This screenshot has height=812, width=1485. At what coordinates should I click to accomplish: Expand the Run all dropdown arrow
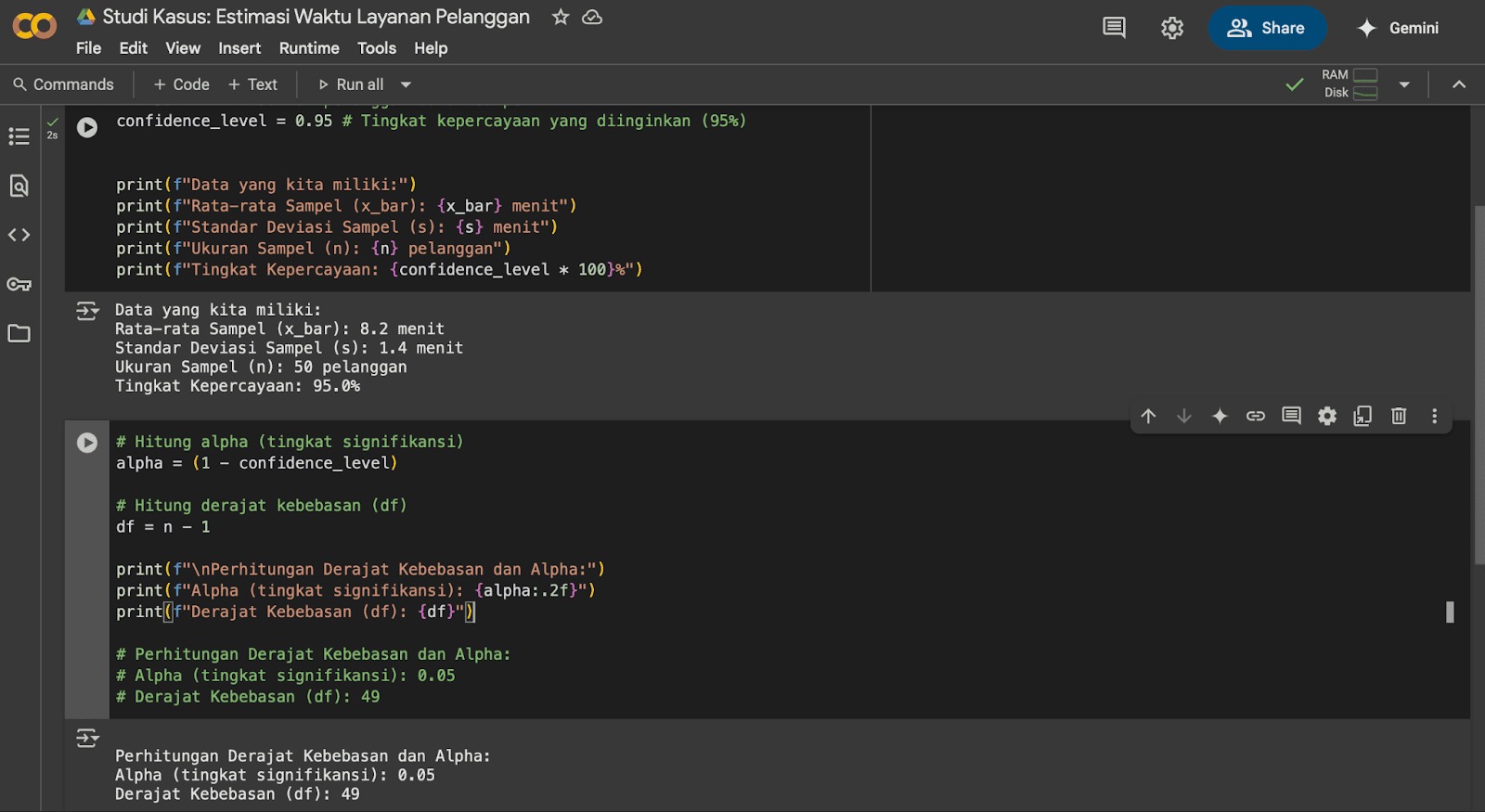point(406,84)
